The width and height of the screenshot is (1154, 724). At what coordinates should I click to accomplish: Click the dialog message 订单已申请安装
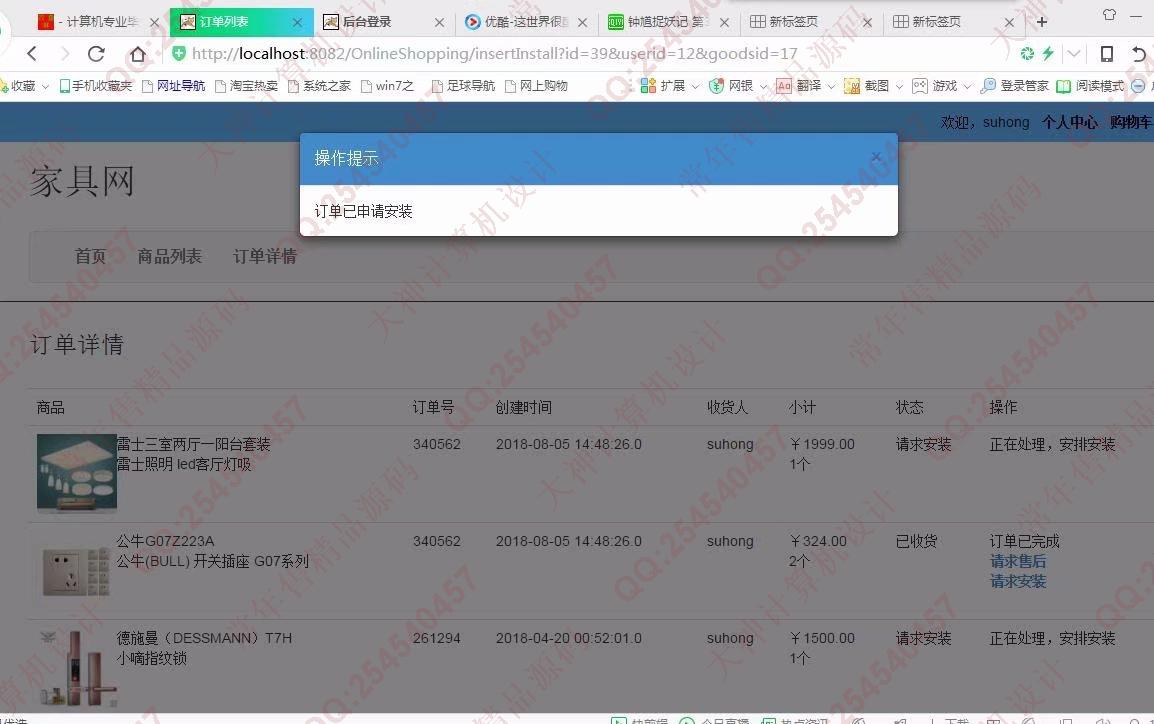364,211
